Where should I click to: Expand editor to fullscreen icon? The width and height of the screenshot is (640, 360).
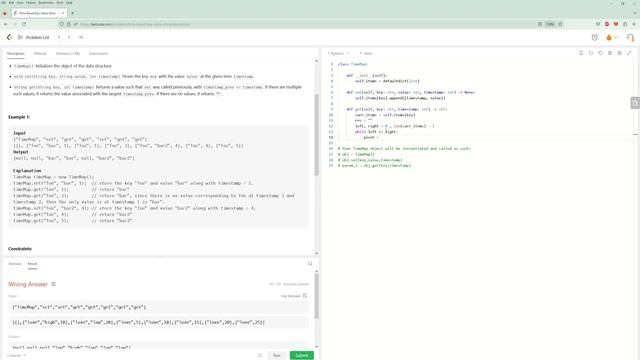629,53
